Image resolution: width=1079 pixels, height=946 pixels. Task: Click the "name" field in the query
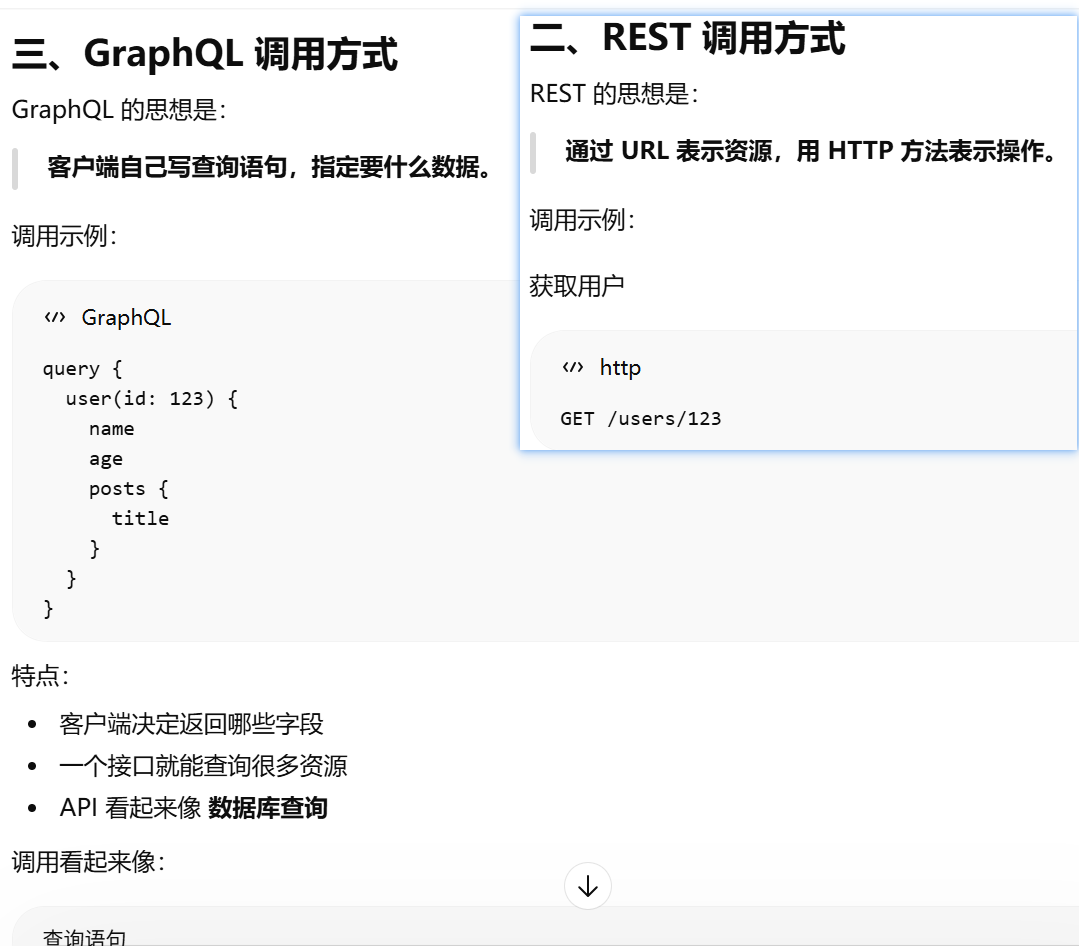click(111, 429)
